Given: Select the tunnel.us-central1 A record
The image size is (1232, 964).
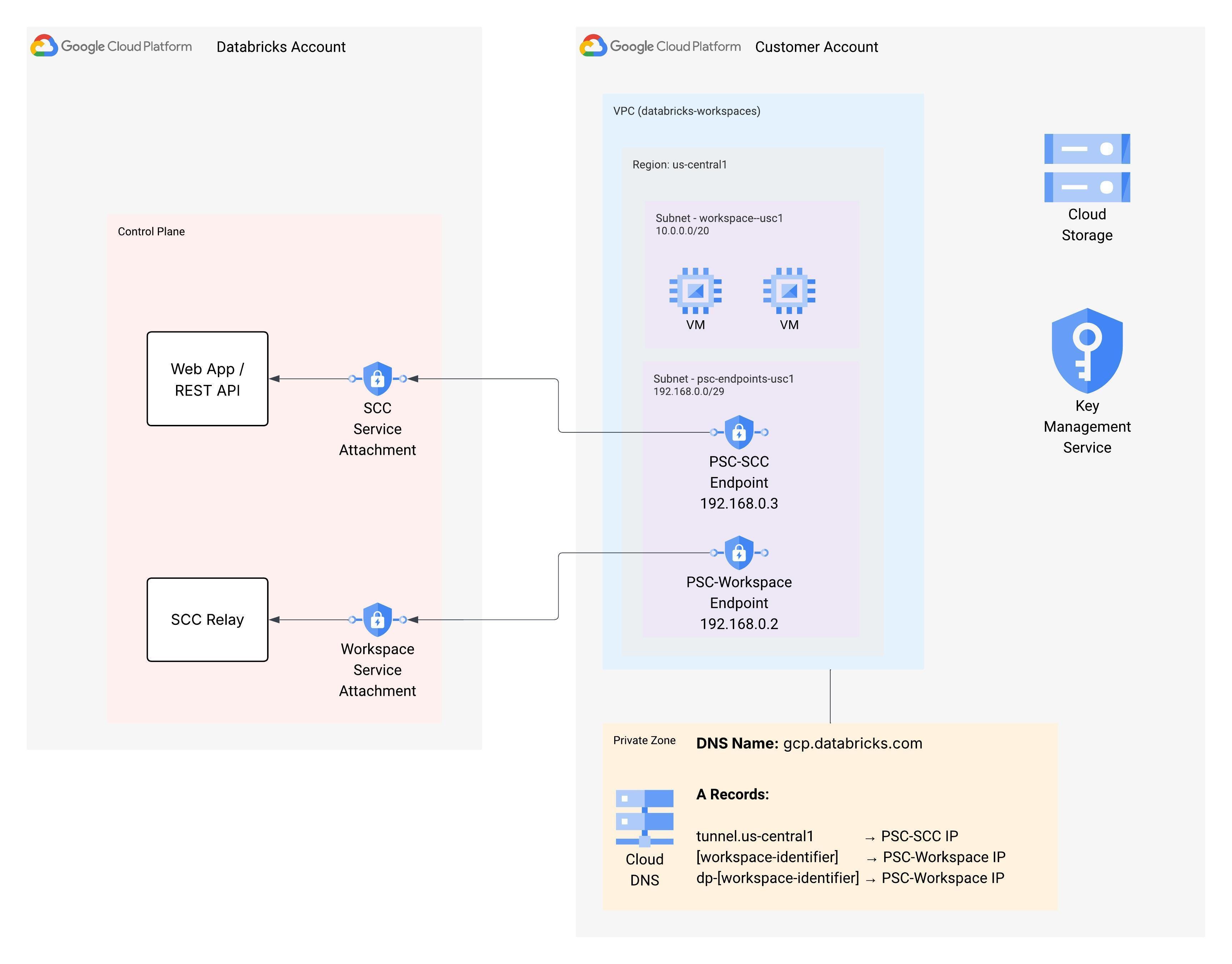Looking at the screenshot, I should pyautogui.click(x=755, y=836).
